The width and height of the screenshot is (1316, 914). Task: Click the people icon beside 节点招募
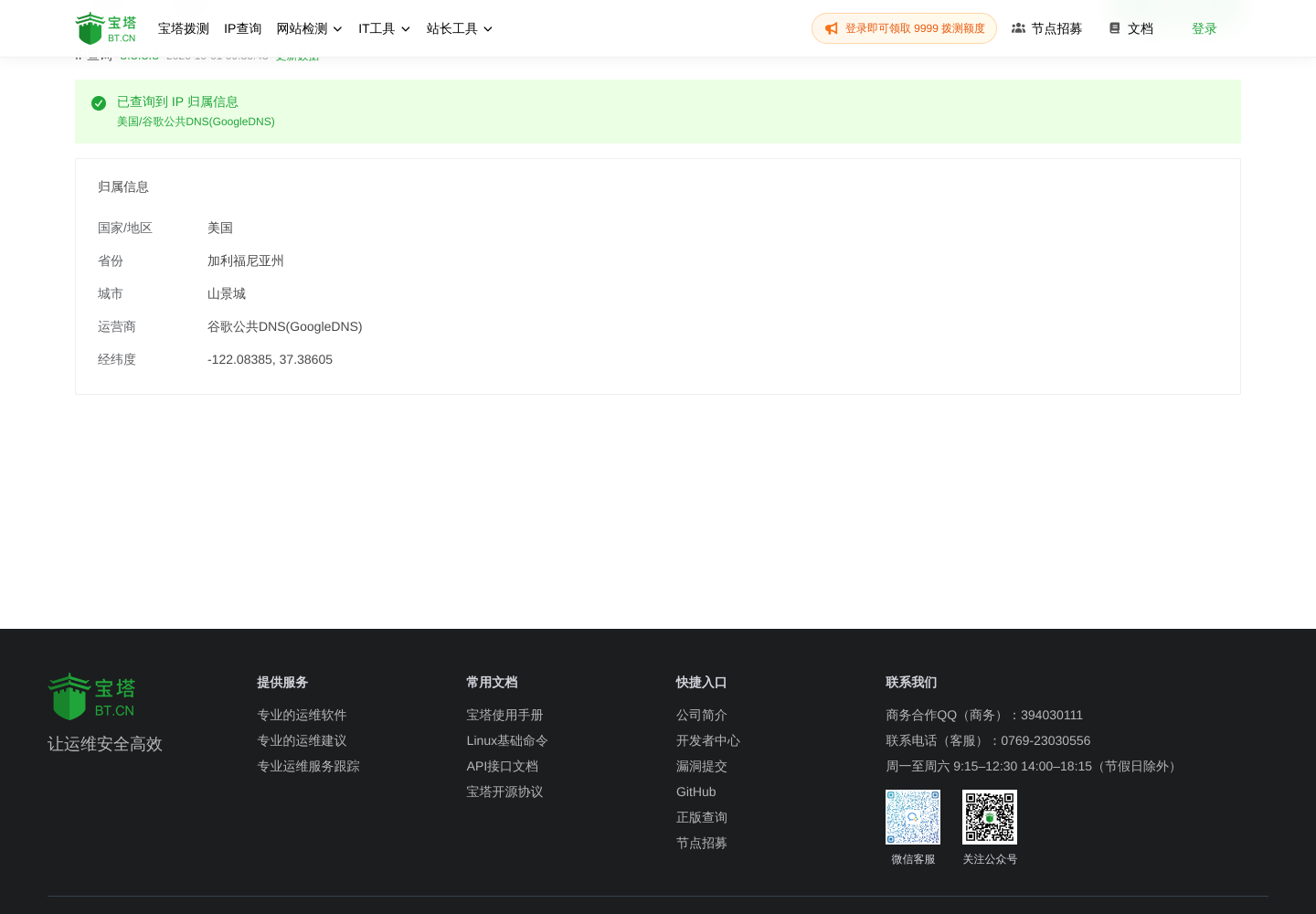click(1018, 28)
